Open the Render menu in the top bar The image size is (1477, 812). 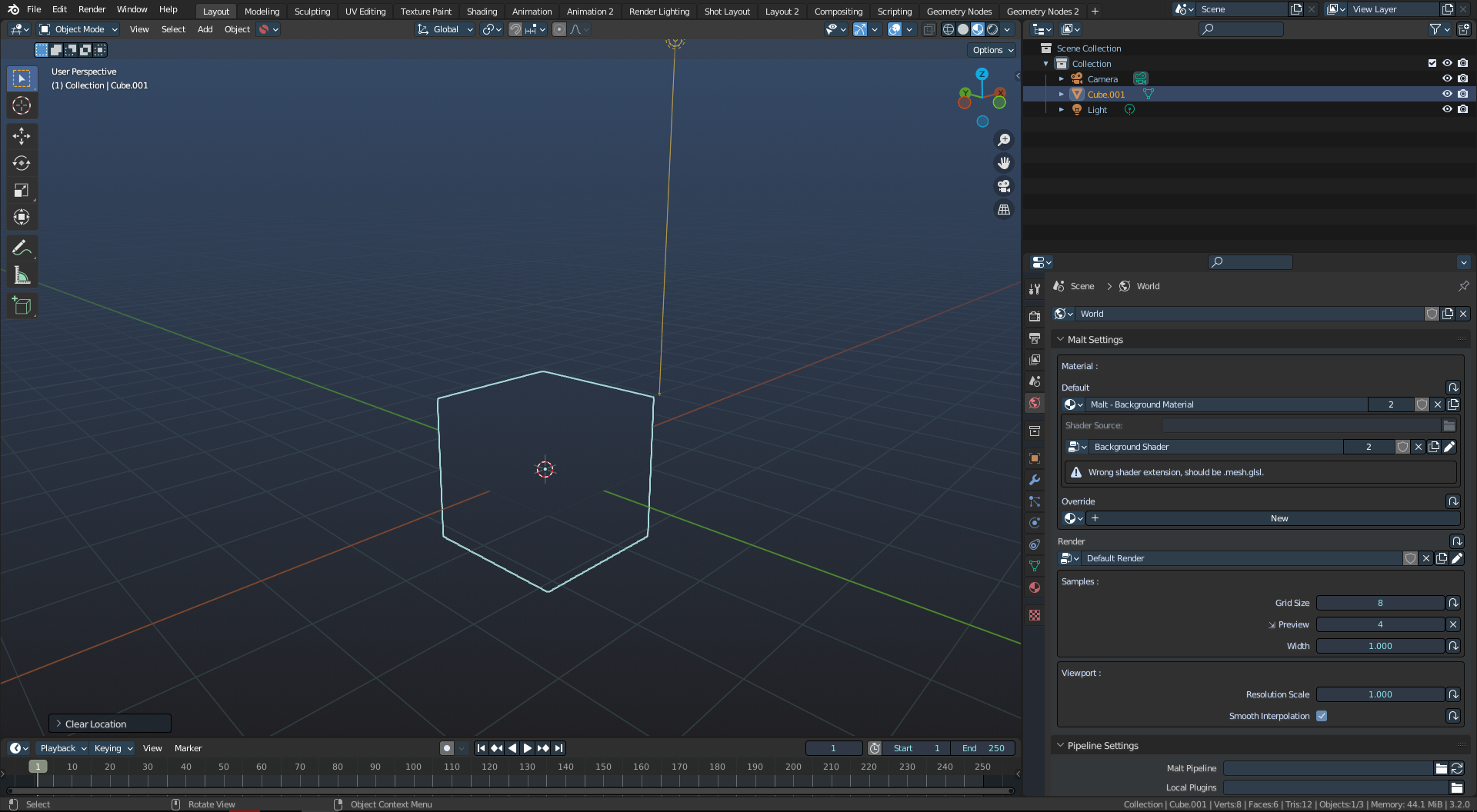pos(92,9)
